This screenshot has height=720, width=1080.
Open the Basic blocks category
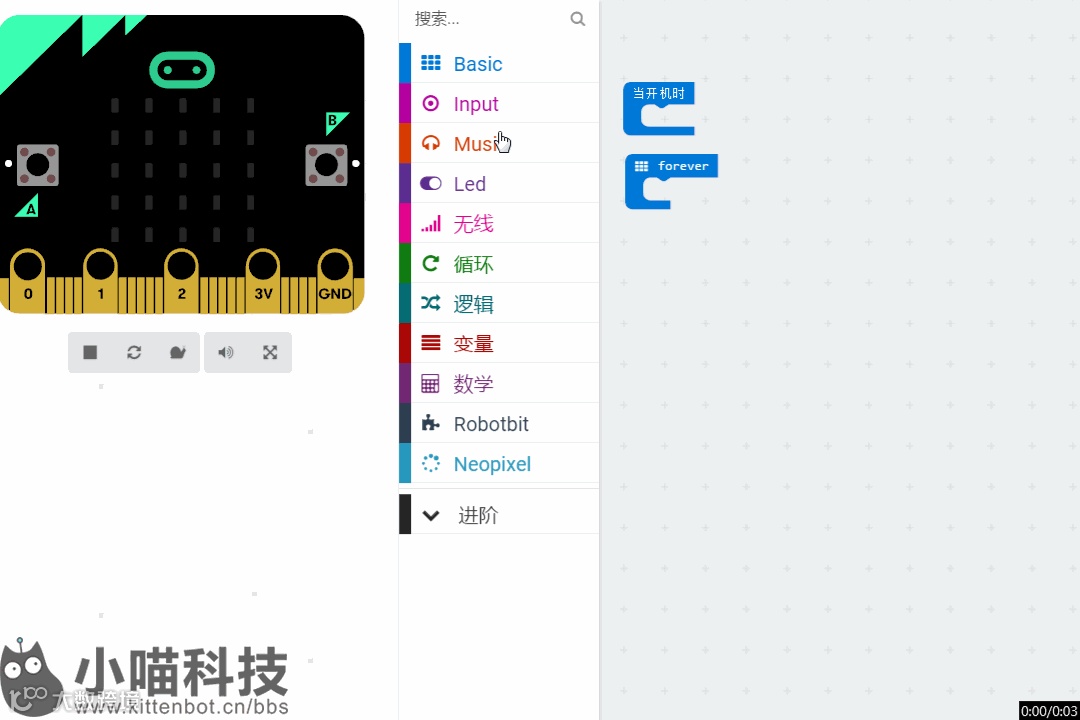499,63
